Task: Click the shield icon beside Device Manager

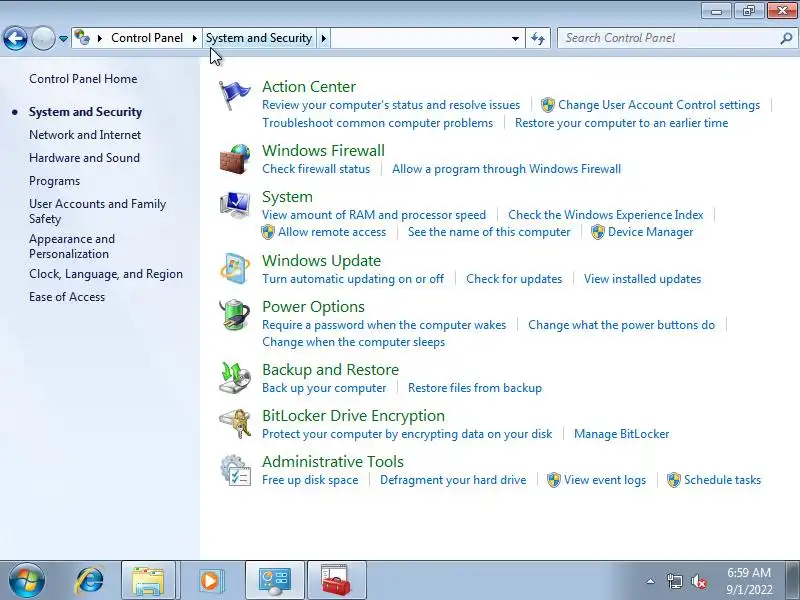Action: (597, 232)
